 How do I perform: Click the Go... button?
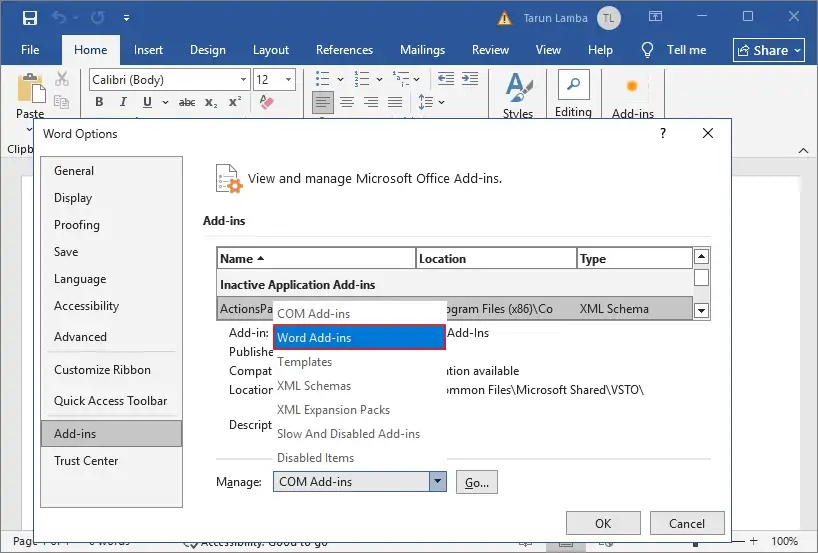pyautogui.click(x=477, y=482)
